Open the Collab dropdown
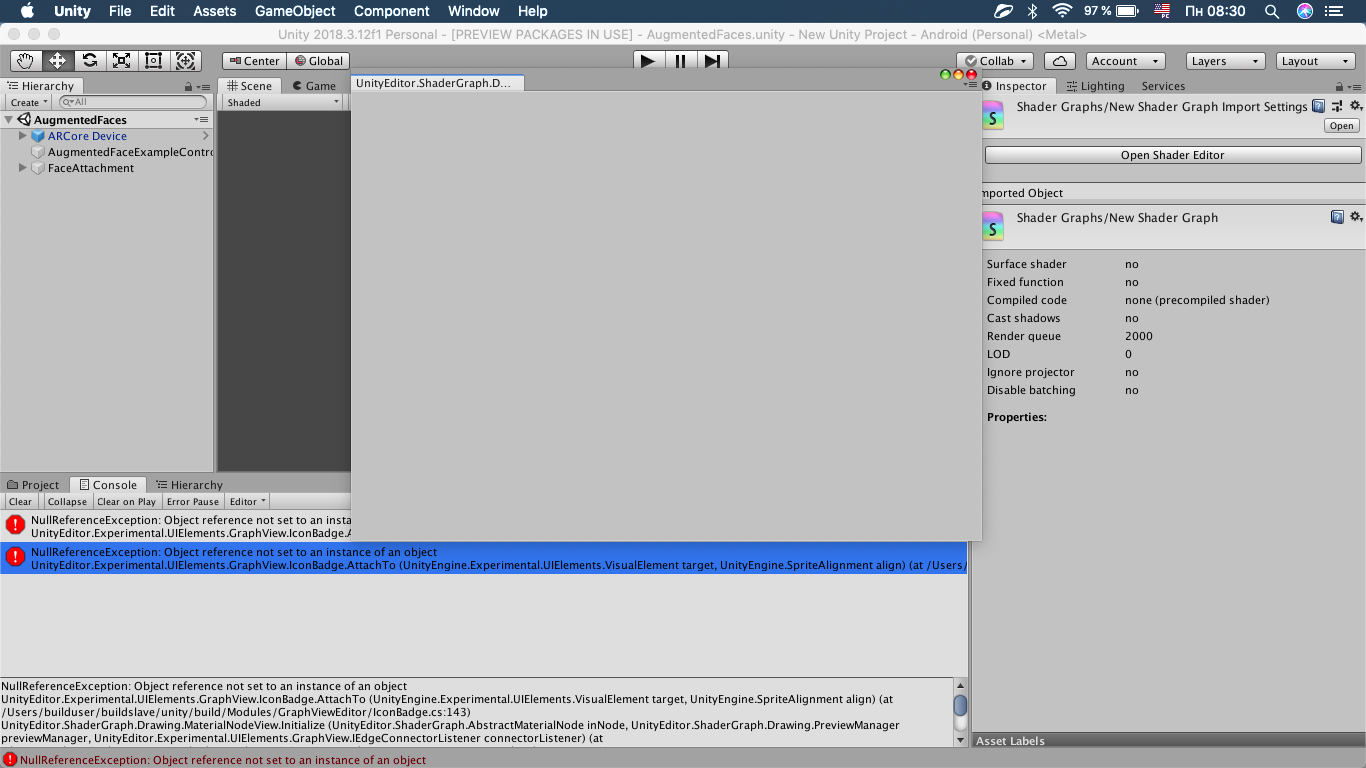 [x=995, y=61]
